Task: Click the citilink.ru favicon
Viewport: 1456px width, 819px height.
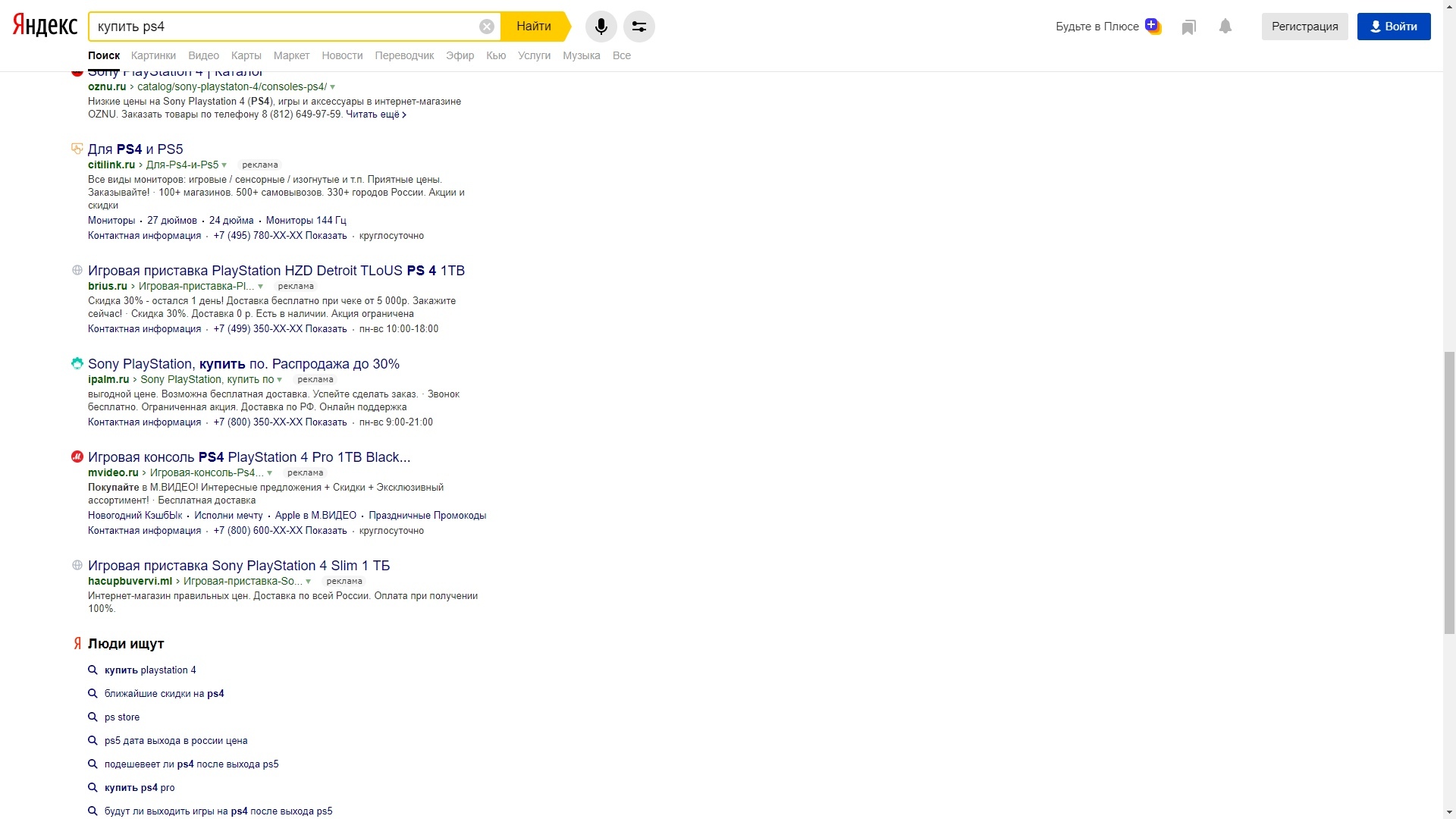Action: (77, 149)
